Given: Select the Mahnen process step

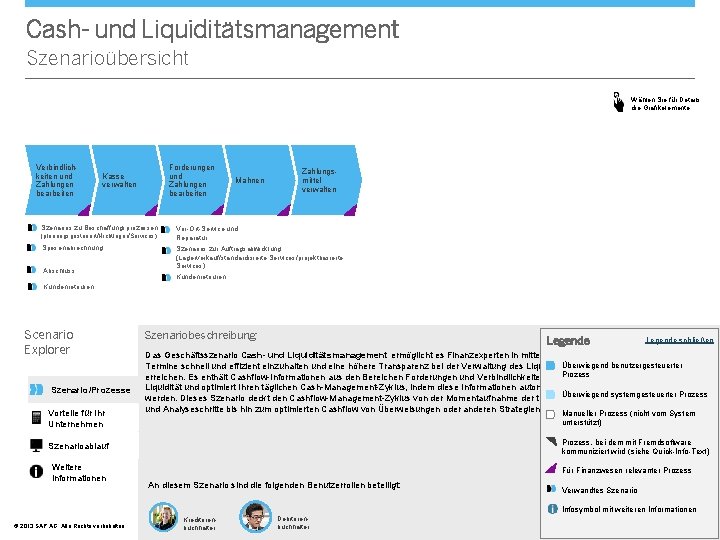Looking at the screenshot, I should (x=259, y=180).
